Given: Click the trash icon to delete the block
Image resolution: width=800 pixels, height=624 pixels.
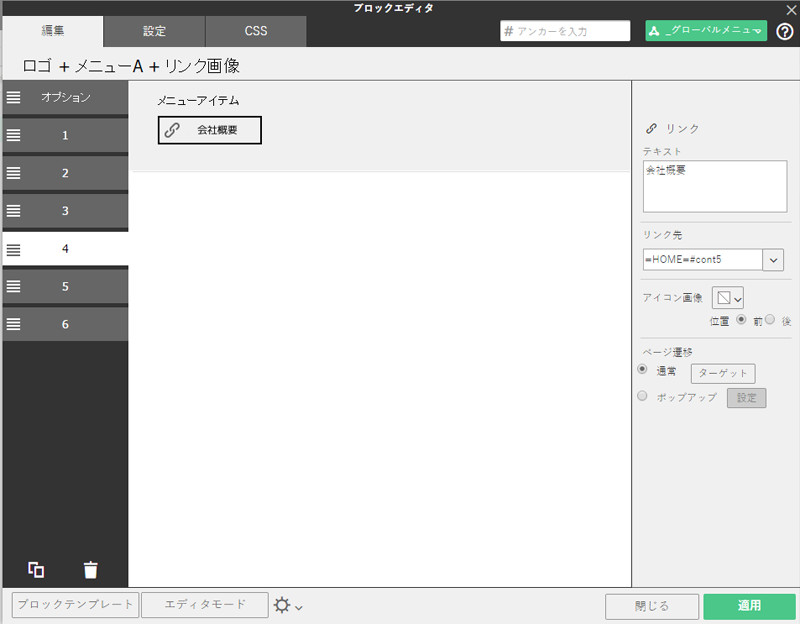Looking at the screenshot, I should [91, 569].
